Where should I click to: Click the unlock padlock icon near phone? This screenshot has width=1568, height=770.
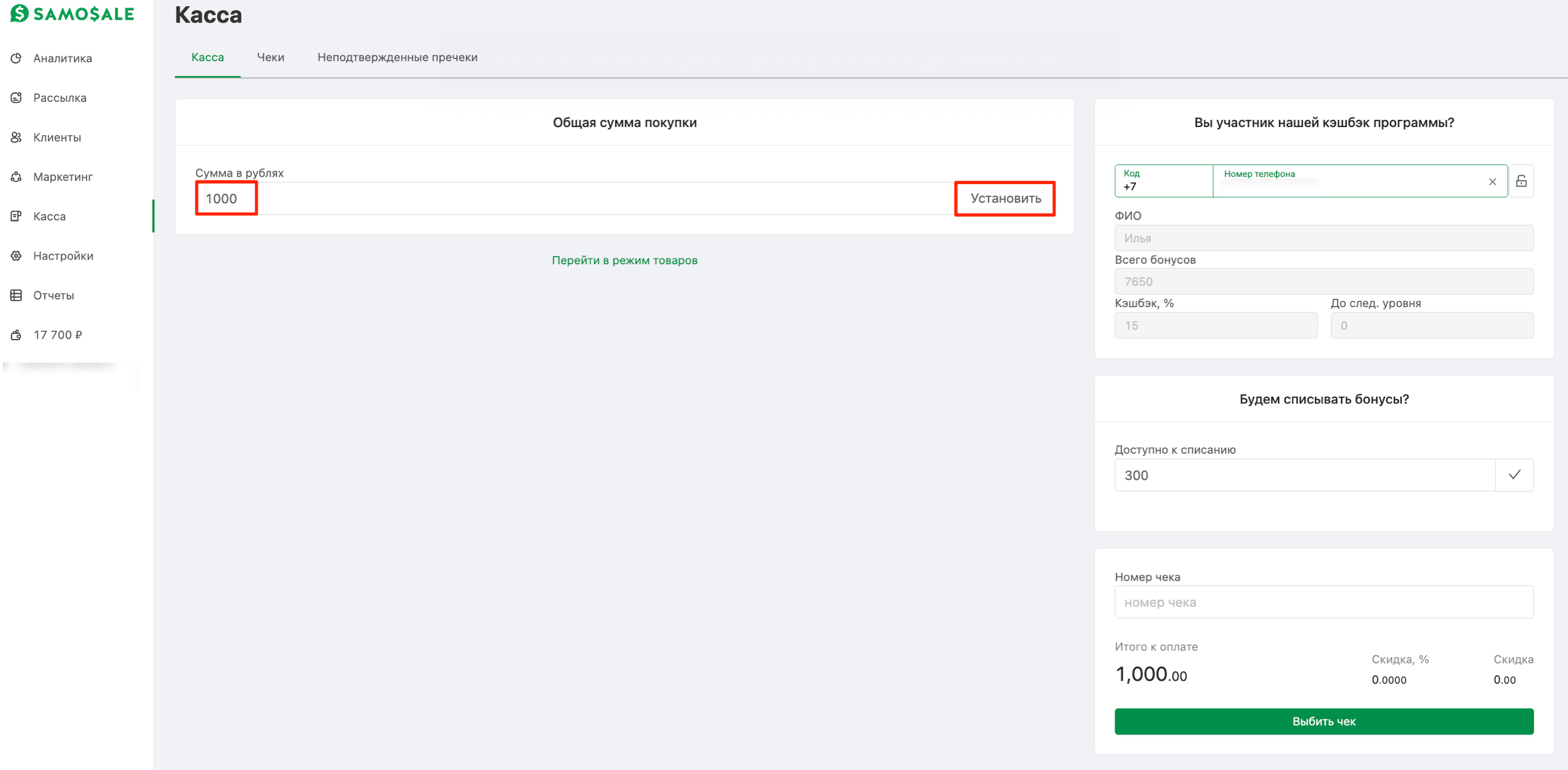click(x=1520, y=181)
